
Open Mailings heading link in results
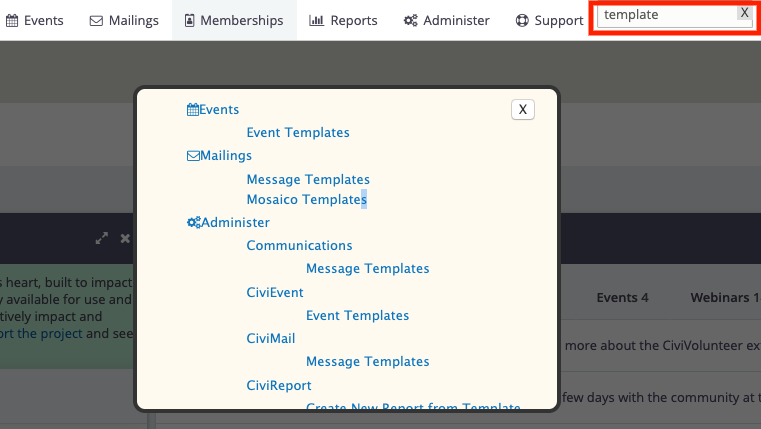226,156
